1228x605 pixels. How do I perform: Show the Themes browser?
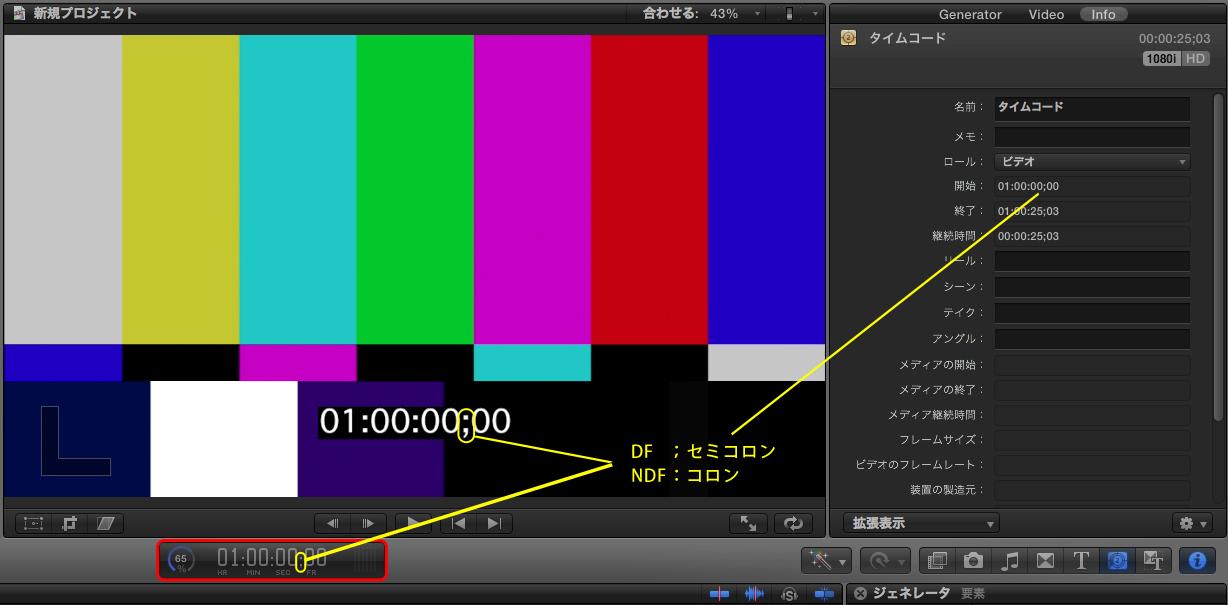point(1152,561)
